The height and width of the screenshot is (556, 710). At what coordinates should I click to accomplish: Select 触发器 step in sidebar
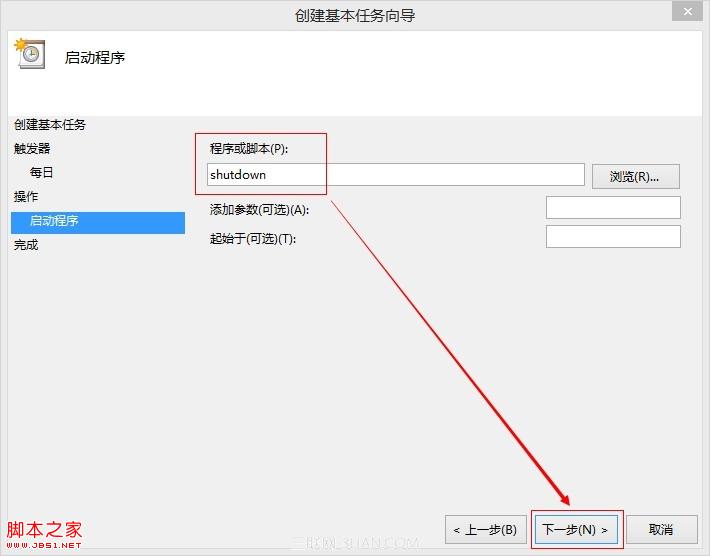pyautogui.click(x=32, y=149)
